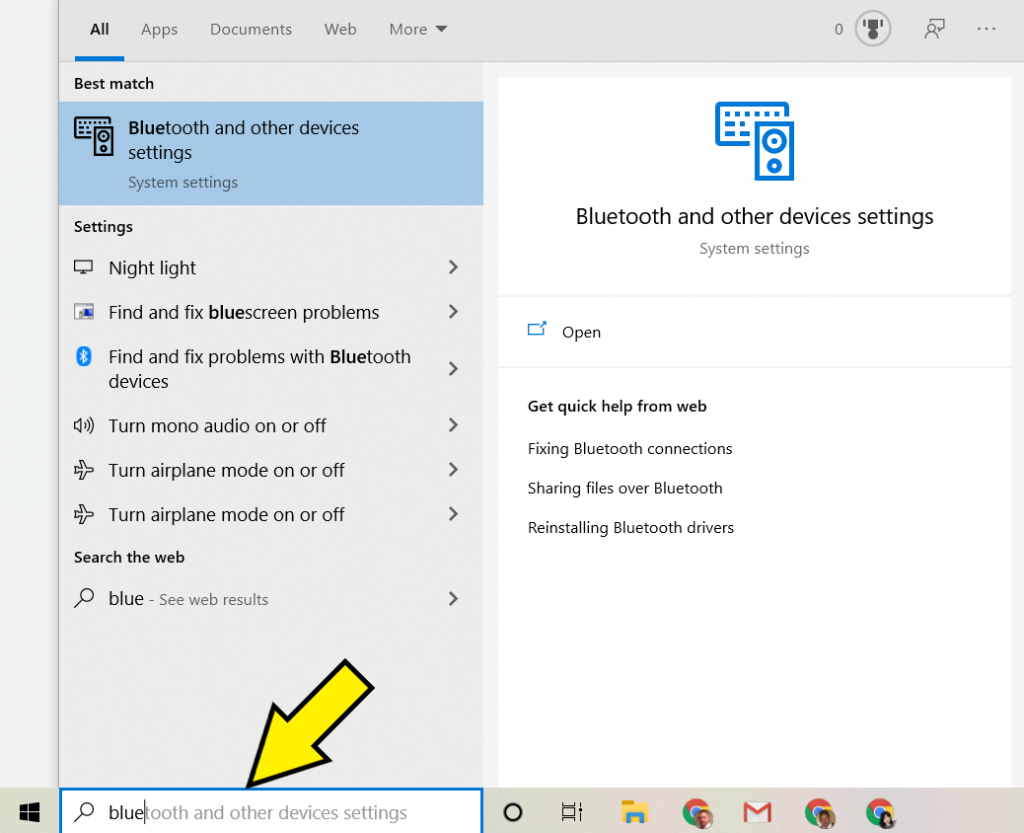Image resolution: width=1024 pixels, height=833 pixels.
Task: Click the taskbar search box containing blue
Action: point(271,811)
